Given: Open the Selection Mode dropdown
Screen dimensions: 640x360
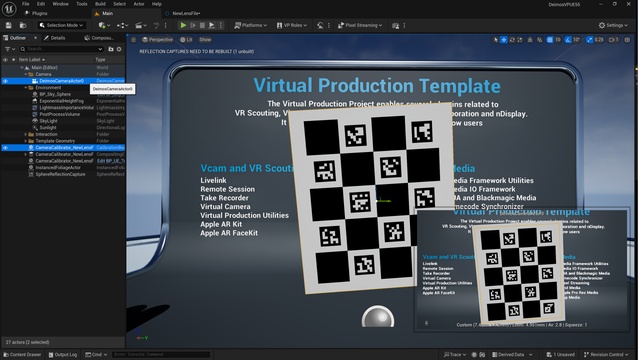Looking at the screenshot, I should click(61, 25).
